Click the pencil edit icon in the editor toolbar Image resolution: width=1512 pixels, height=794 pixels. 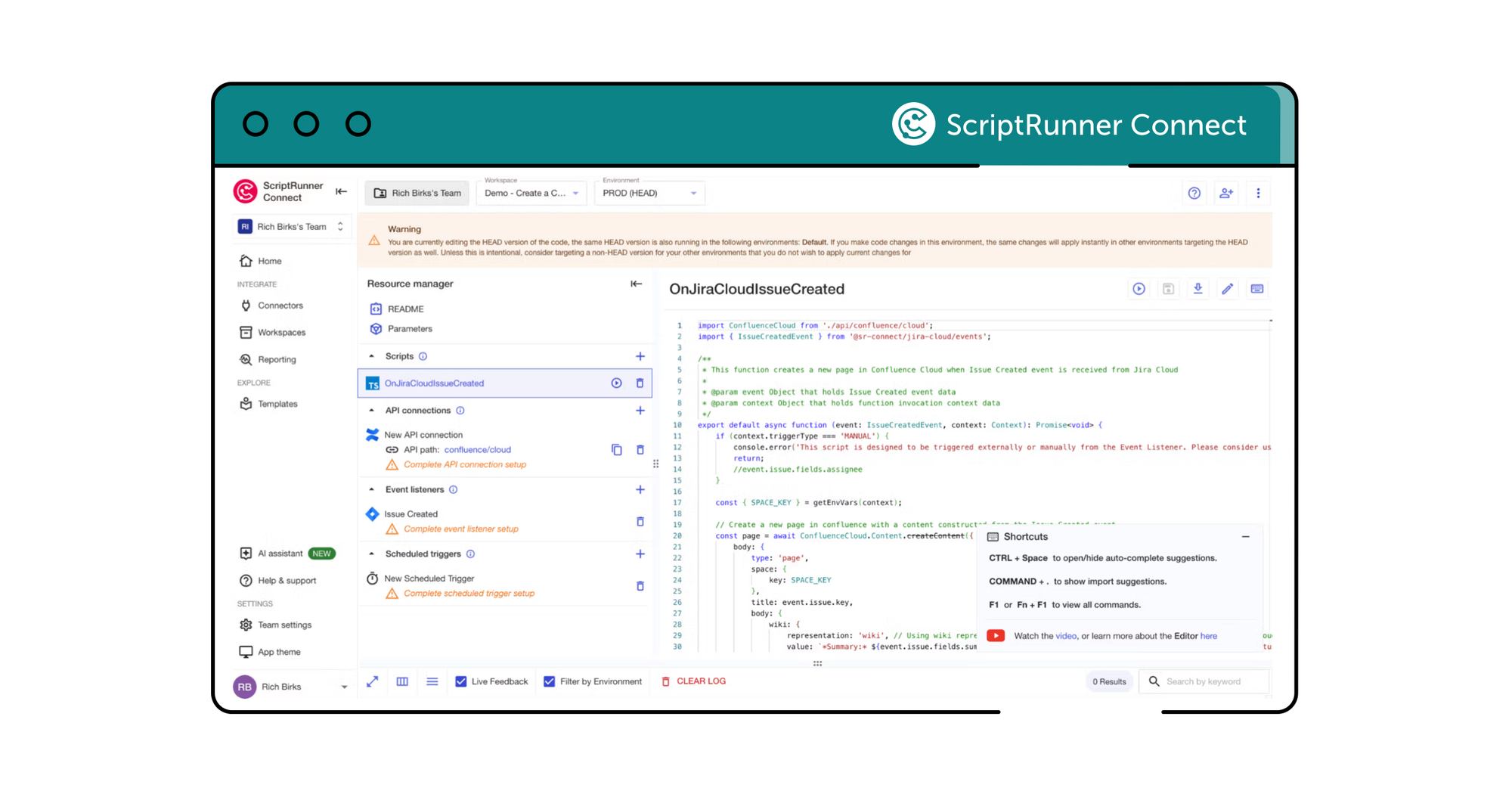(1227, 289)
